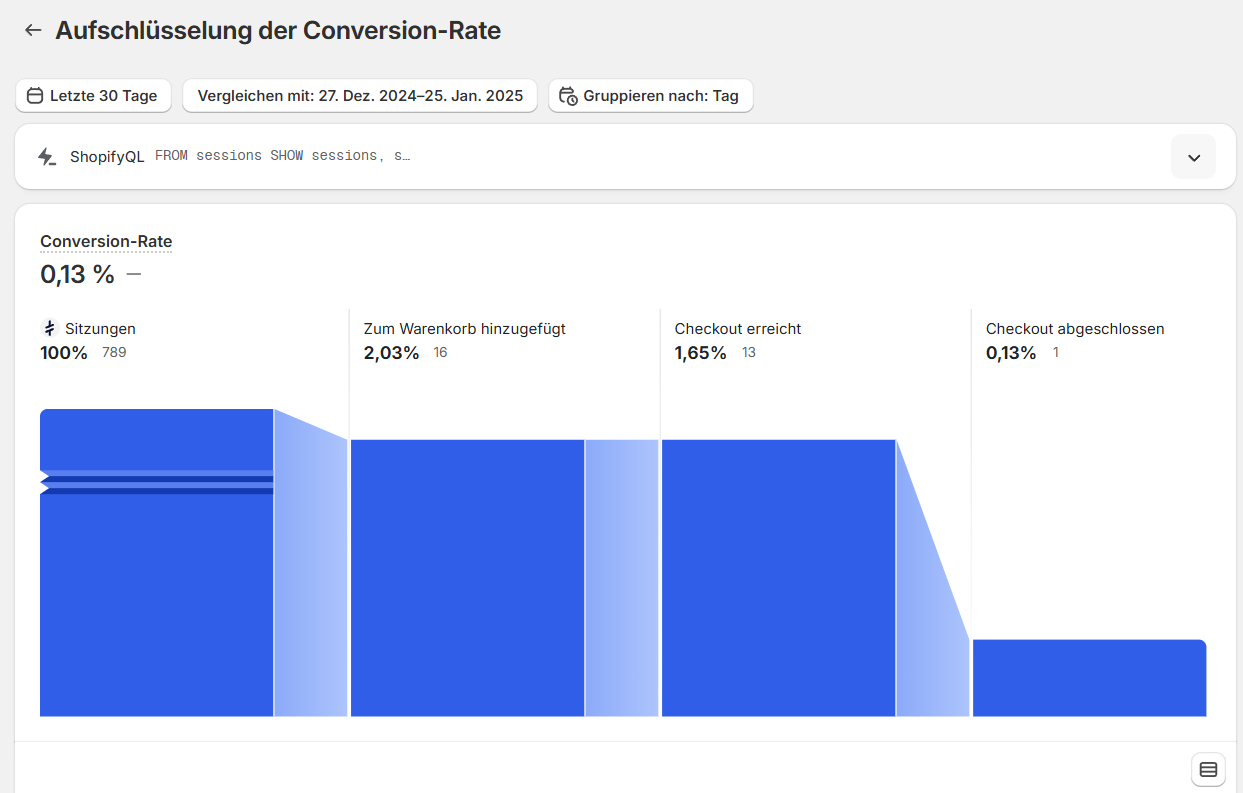Open the Vergleichen mit comparison dropdown
The height and width of the screenshot is (793, 1243).
(360, 96)
